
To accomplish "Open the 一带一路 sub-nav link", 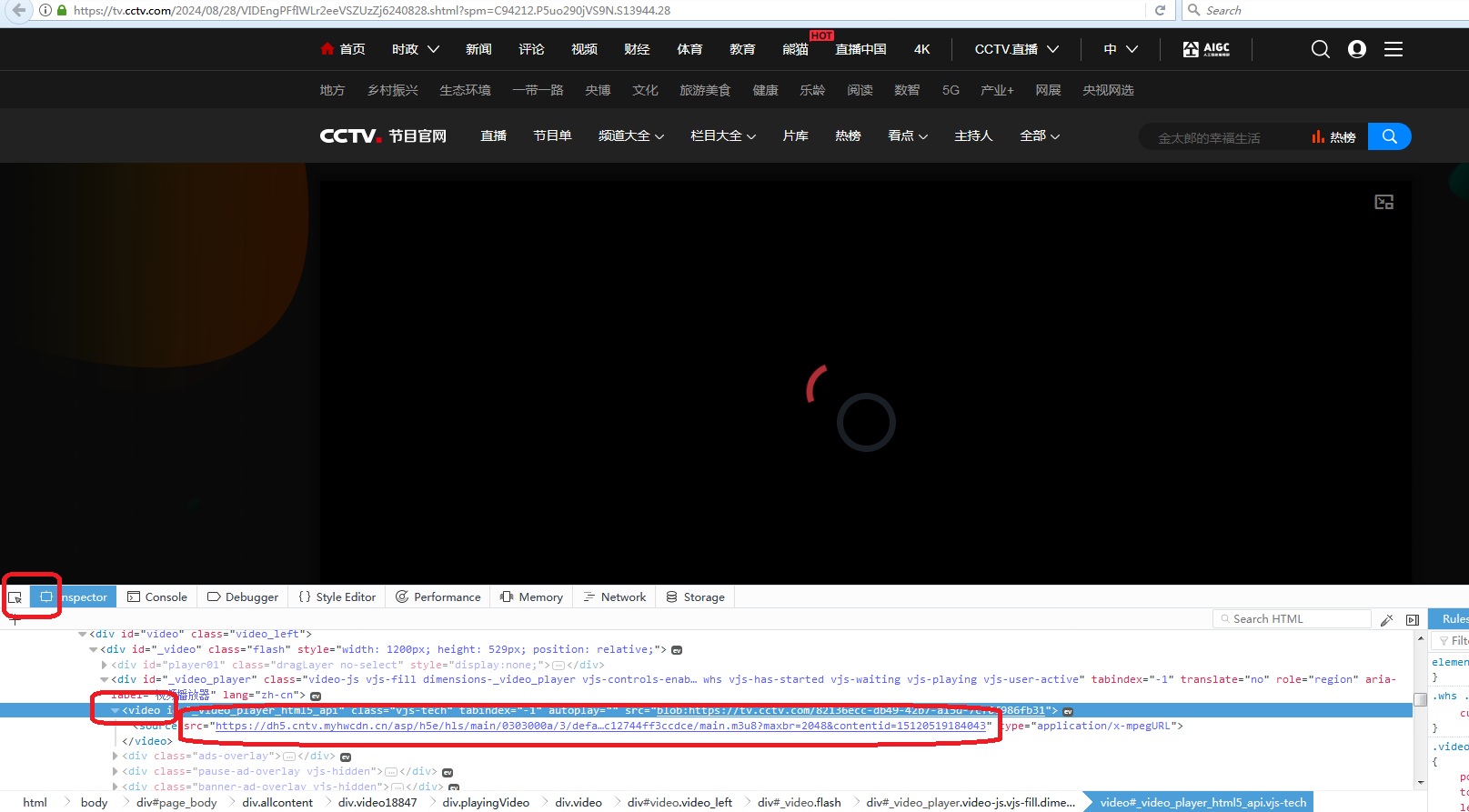I will tap(538, 90).
